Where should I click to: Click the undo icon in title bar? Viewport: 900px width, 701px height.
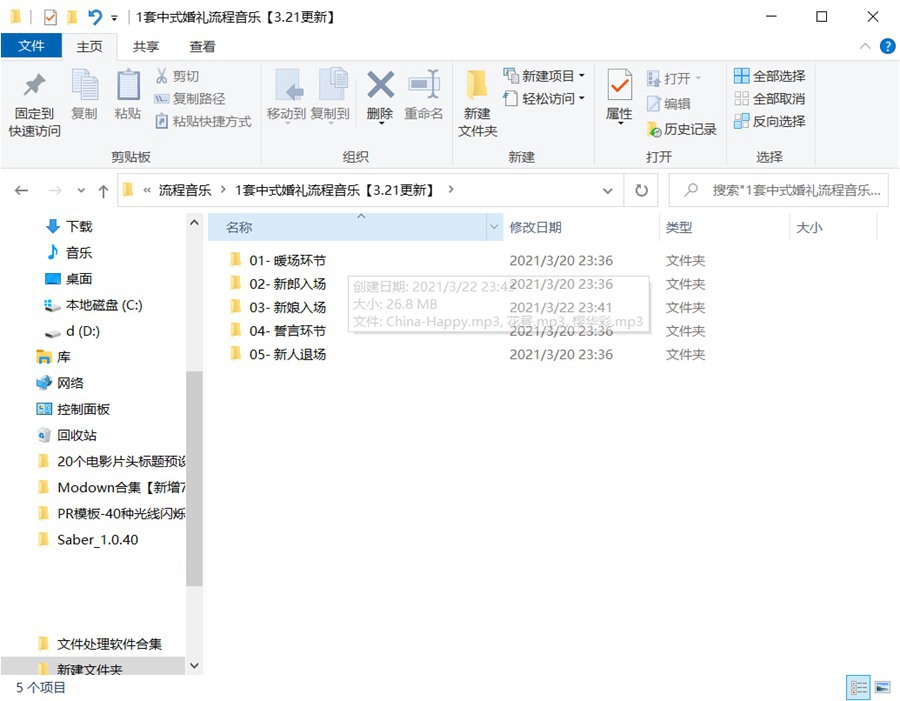pyautogui.click(x=95, y=17)
